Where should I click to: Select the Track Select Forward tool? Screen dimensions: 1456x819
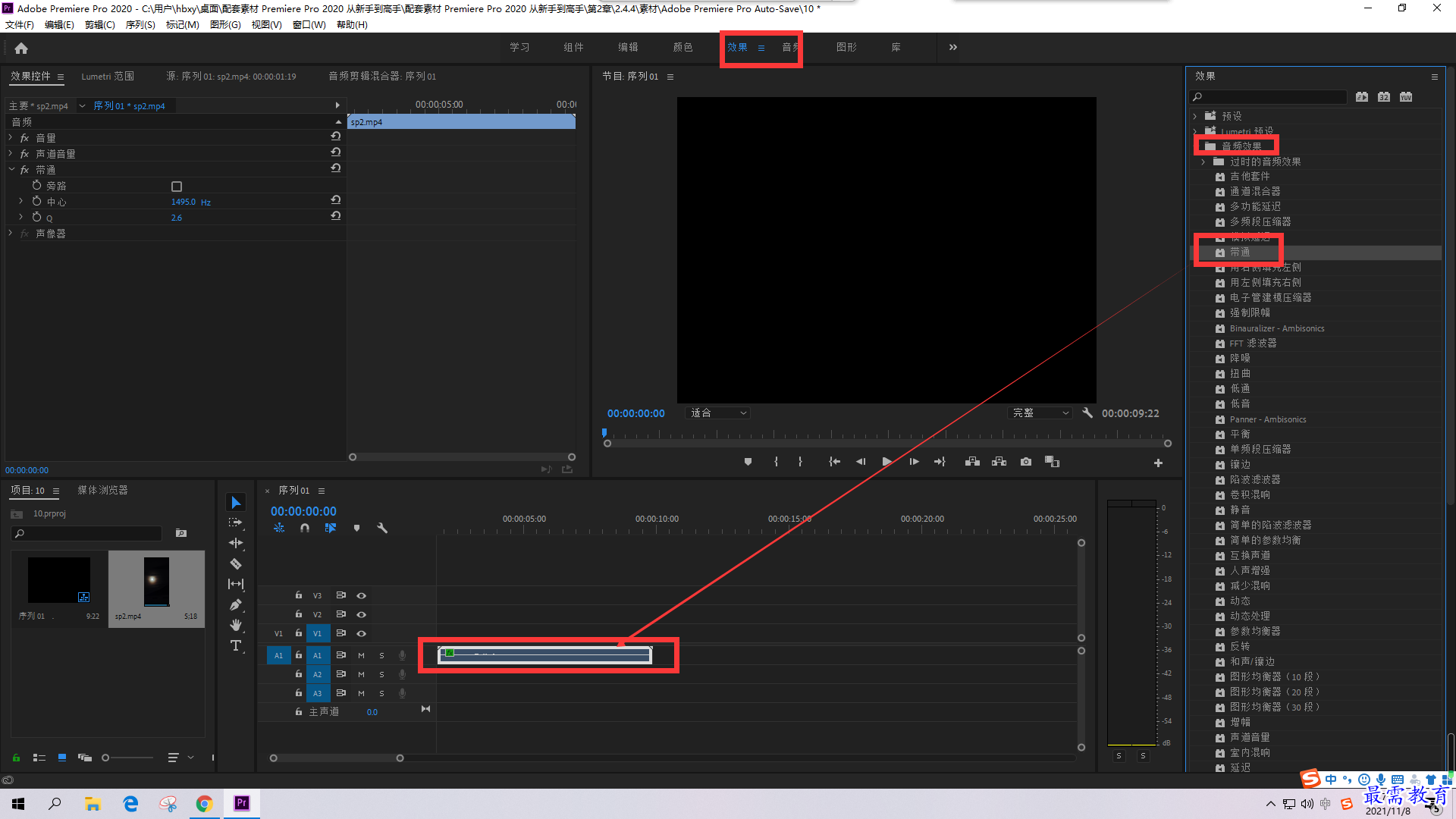pos(236,522)
